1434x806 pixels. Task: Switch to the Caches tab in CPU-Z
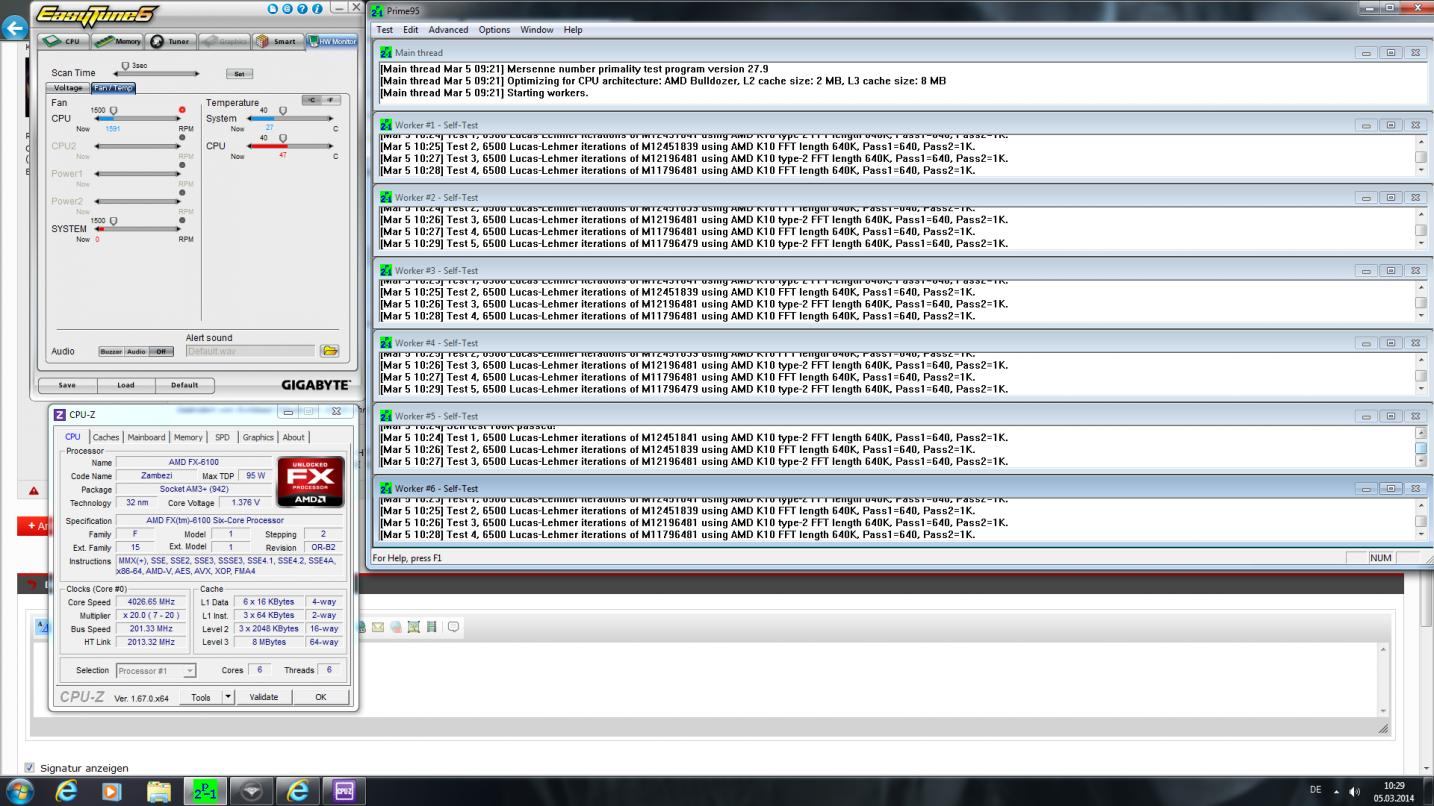(105, 437)
